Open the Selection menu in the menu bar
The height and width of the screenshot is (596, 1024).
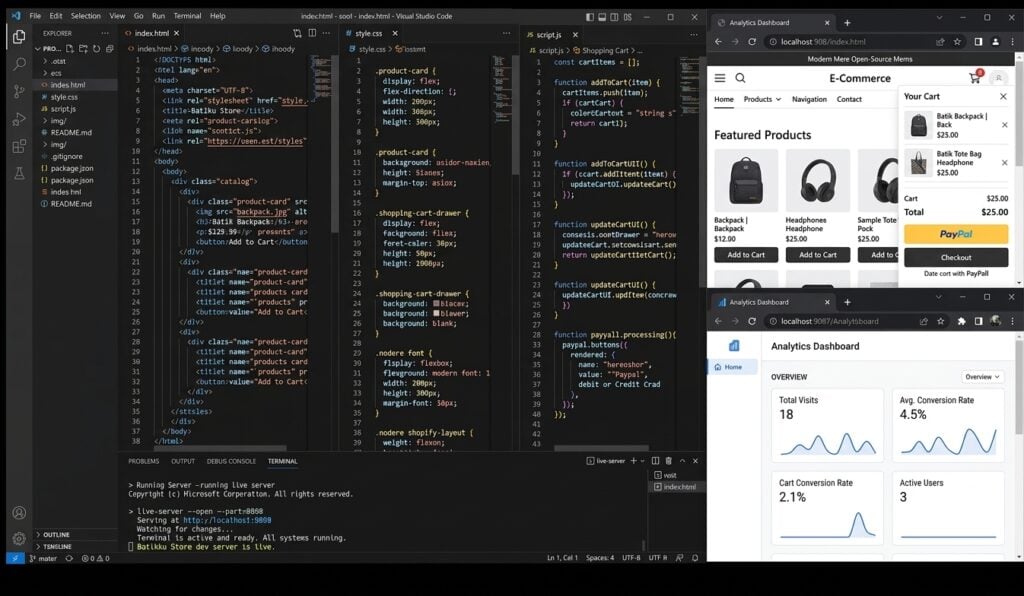[x=86, y=16]
